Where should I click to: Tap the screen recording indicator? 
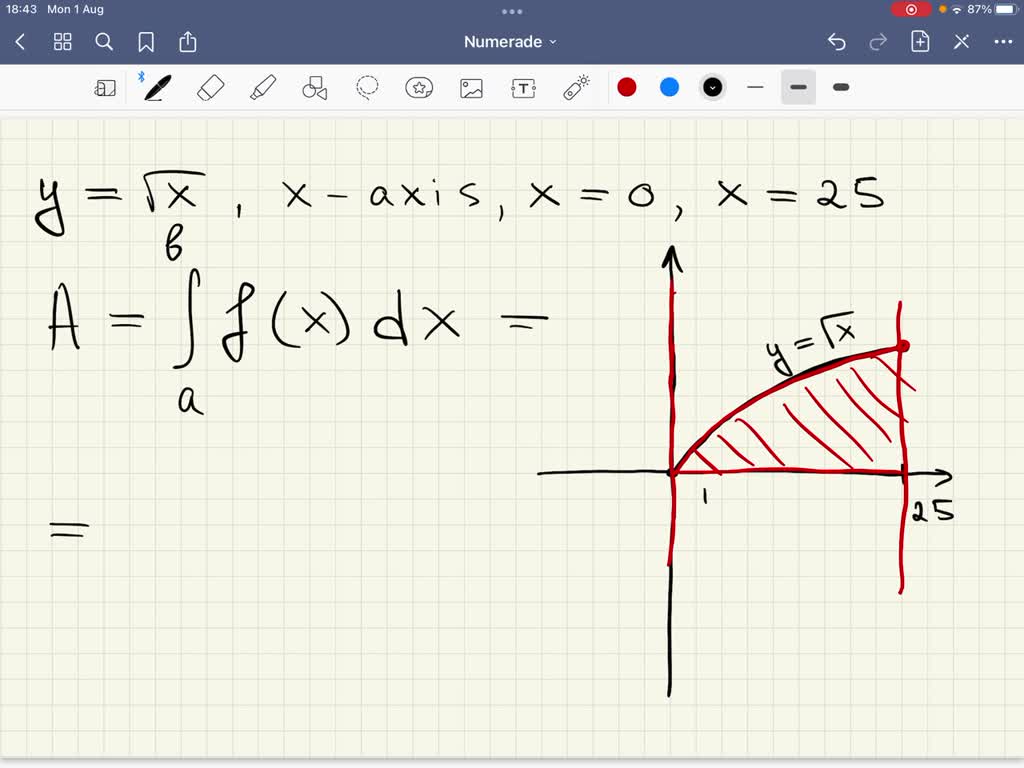coord(909,9)
